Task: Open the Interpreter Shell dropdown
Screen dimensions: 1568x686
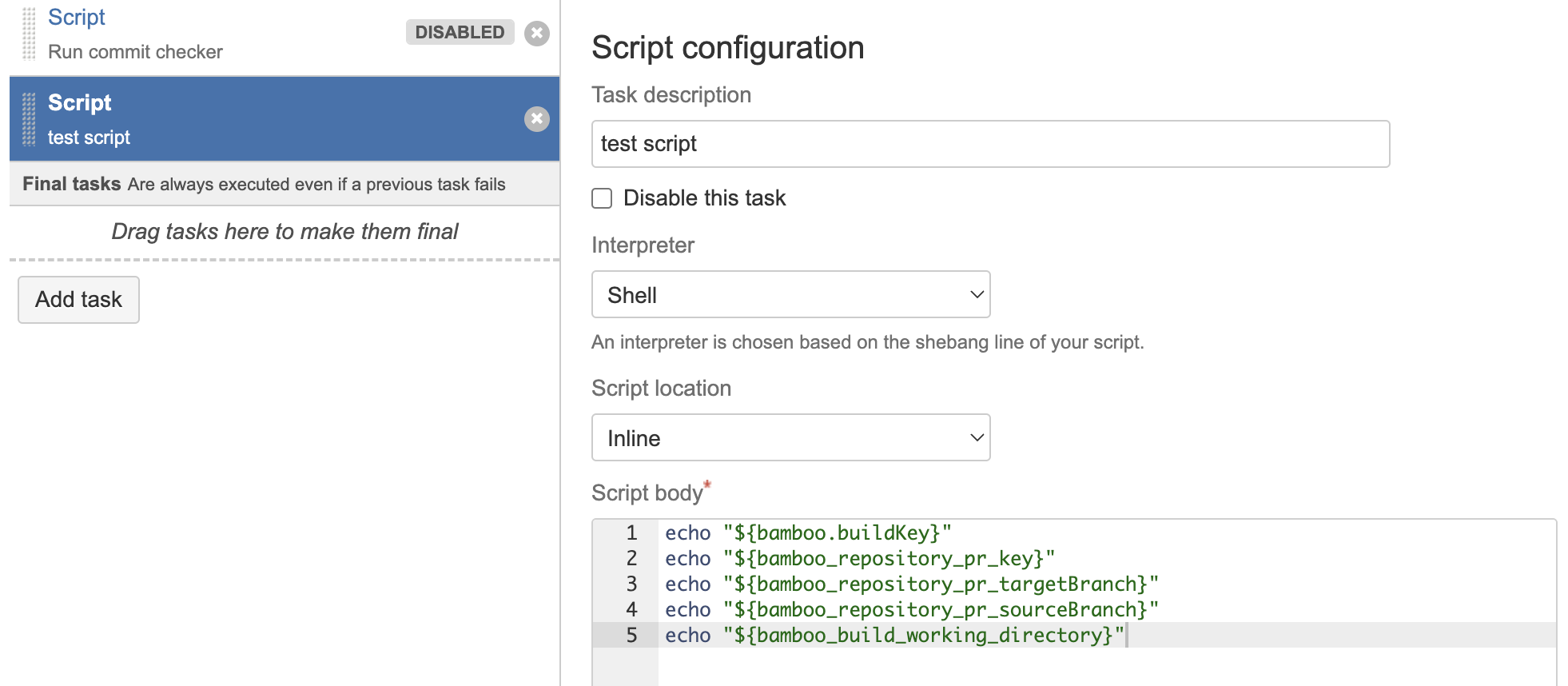Action: click(x=790, y=294)
